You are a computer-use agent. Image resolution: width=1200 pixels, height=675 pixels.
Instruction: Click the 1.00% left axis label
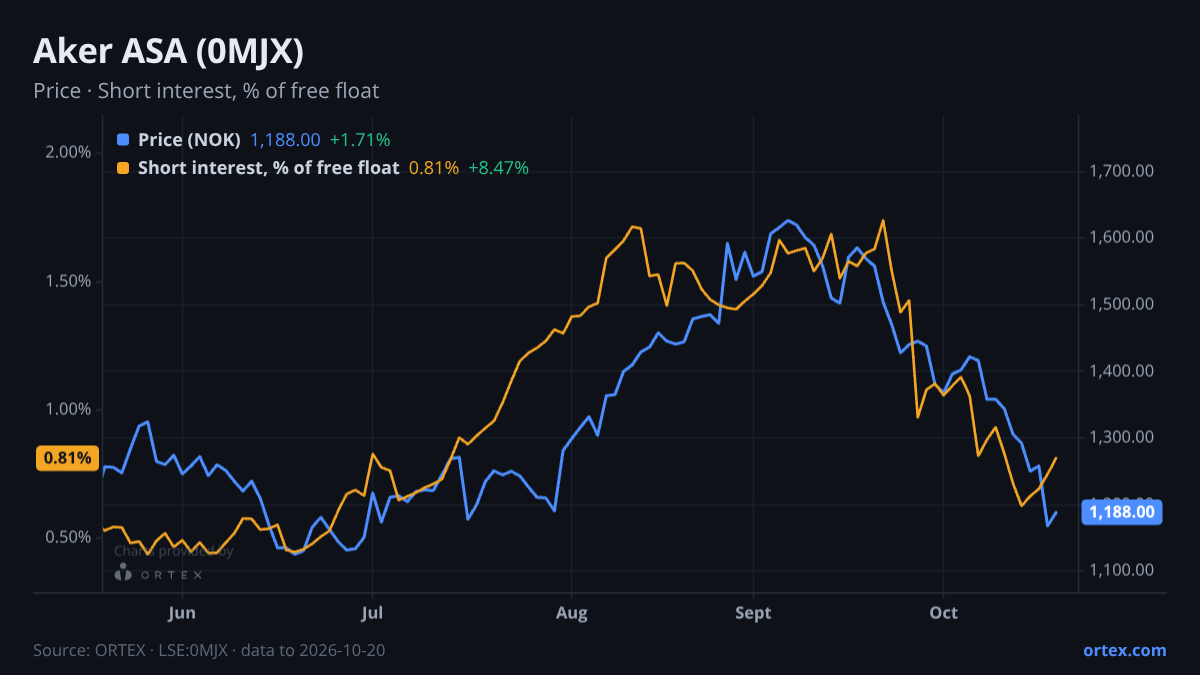click(69, 409)
